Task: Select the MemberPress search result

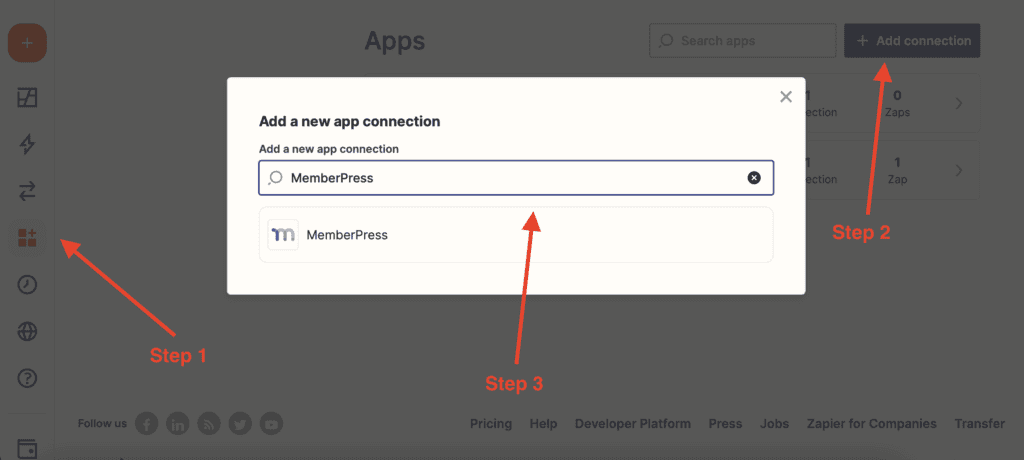Action: coord(516,235)
